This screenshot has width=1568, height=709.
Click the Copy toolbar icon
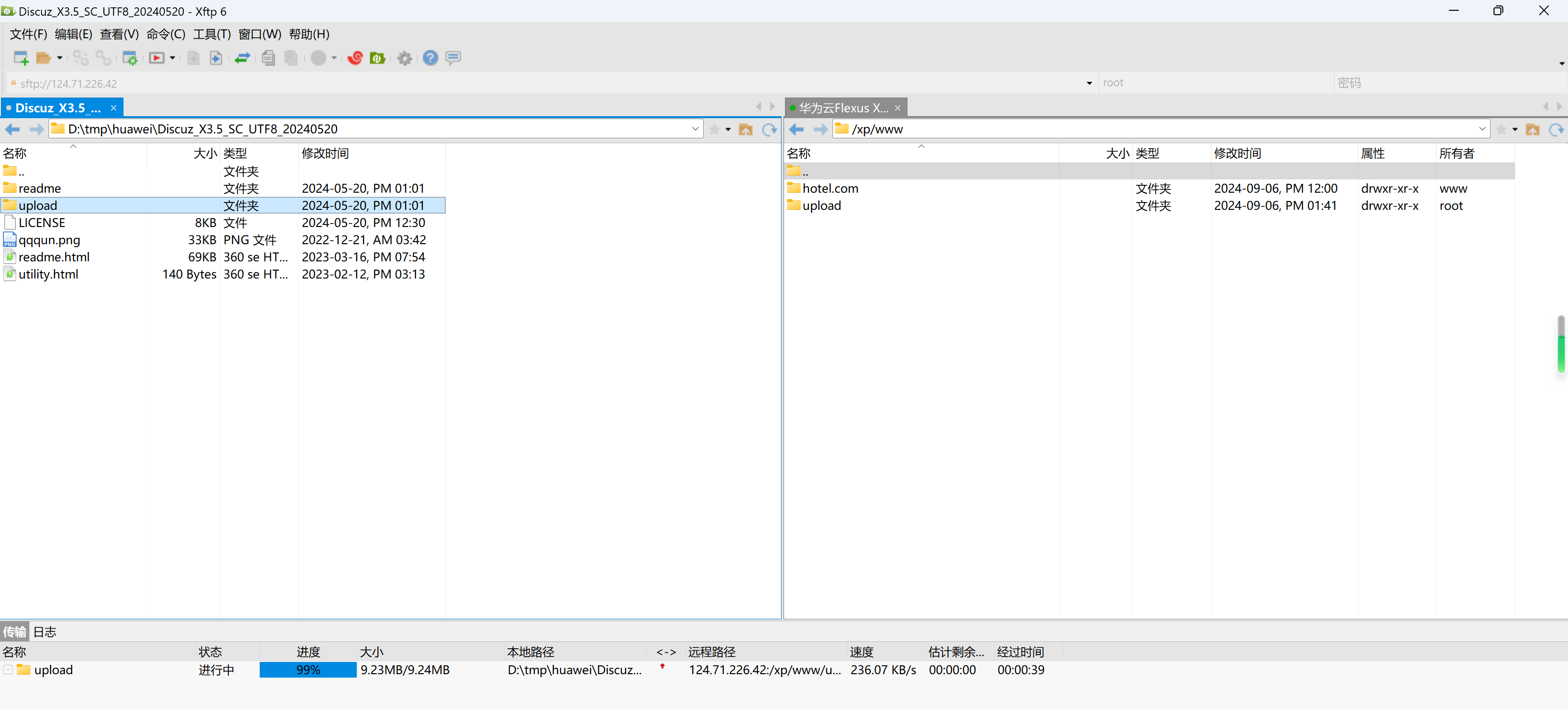(x=269, y=58)
